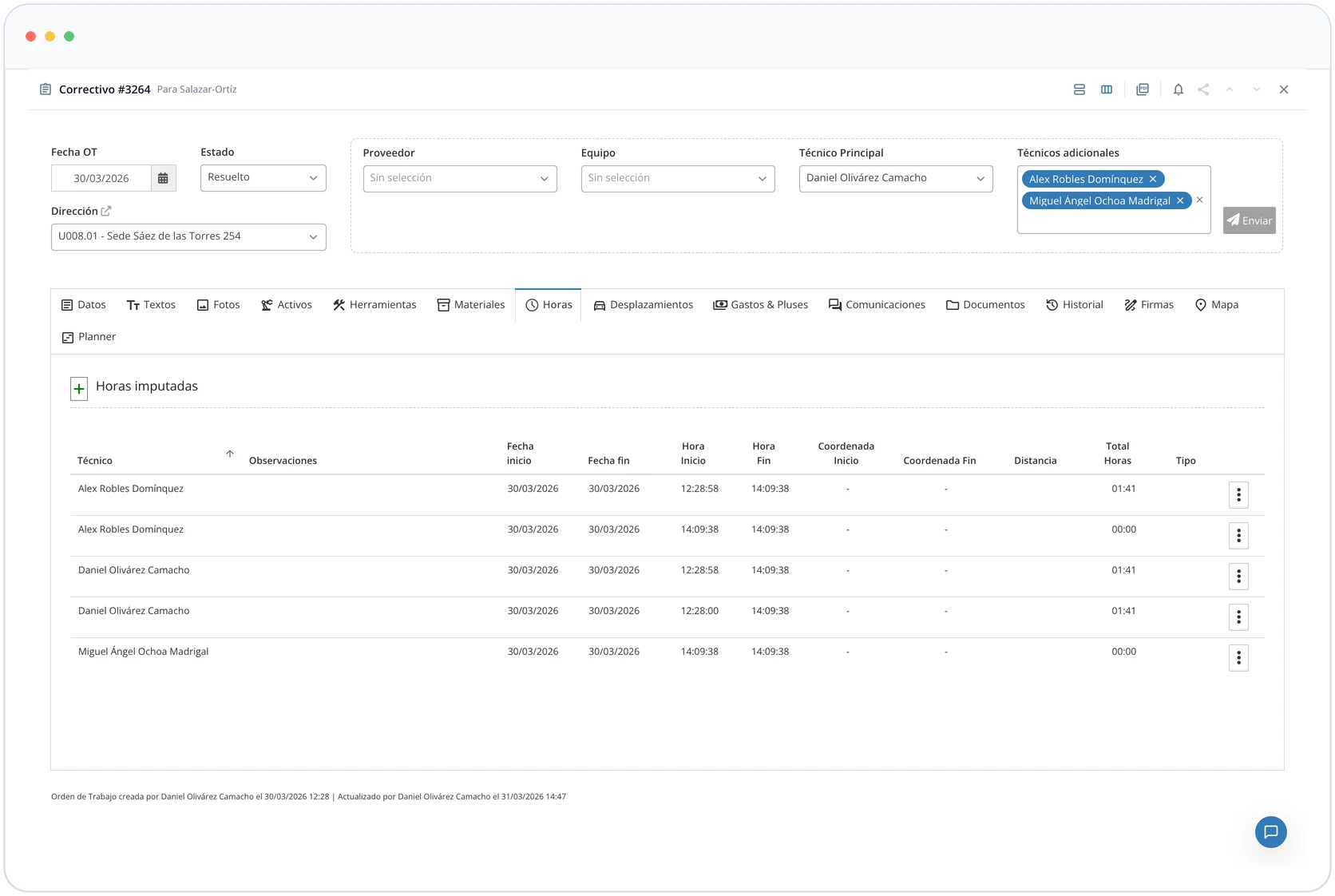Open the PDF export icon
This screenshot has height=896, width=1335.
coord(1143,89)
